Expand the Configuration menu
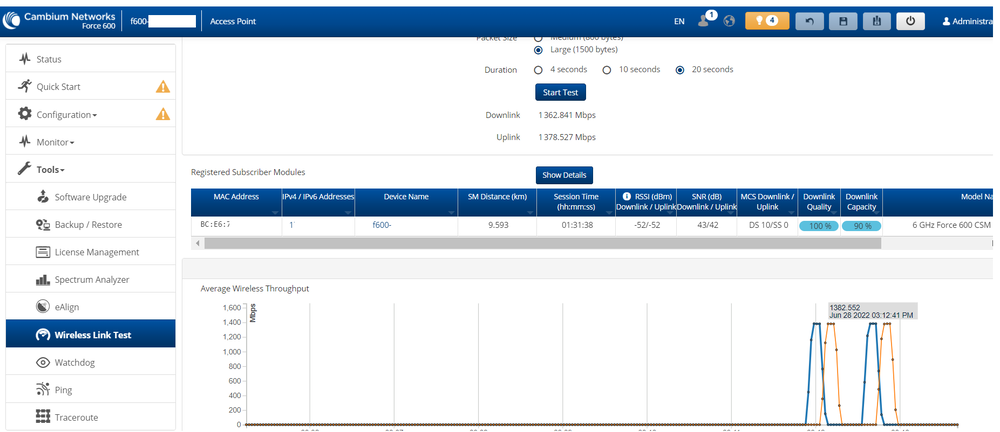The image size is (1000, 432). click(x=66, y=115)
